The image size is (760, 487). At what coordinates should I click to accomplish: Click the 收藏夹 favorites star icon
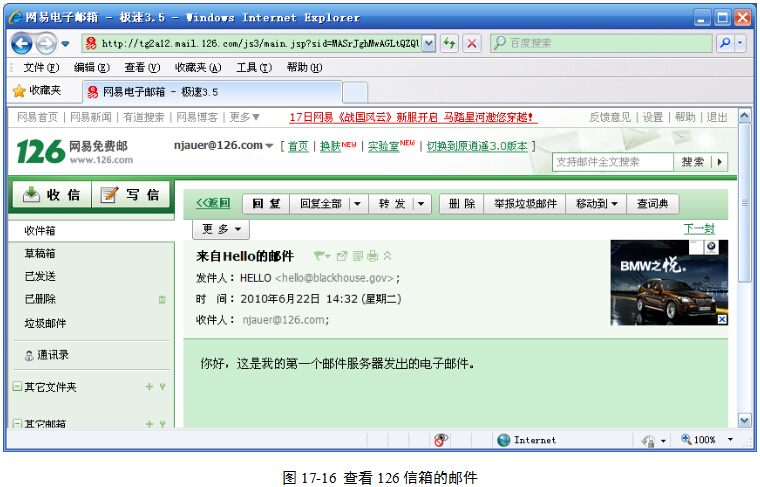click(19, 91)
